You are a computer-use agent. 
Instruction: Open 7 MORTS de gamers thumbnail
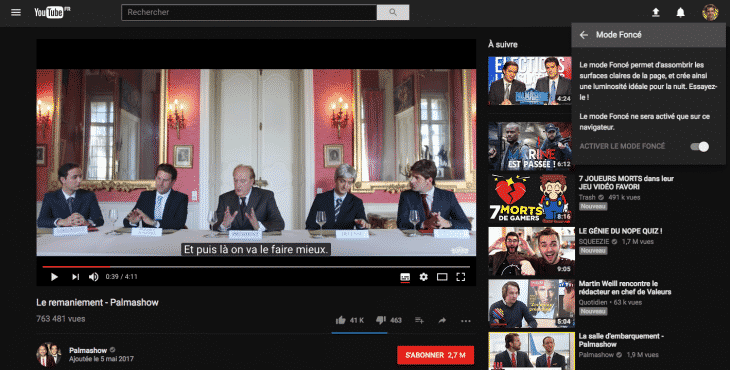coord(531,199)
